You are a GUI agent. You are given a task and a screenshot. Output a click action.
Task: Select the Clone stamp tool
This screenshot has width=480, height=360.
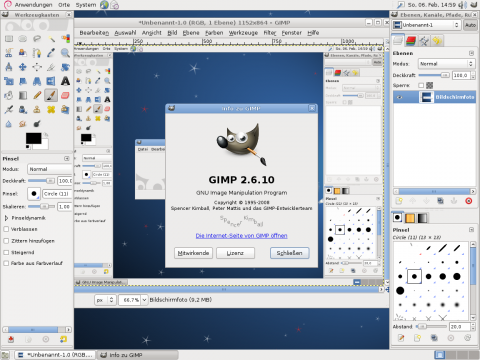(37, 109)
